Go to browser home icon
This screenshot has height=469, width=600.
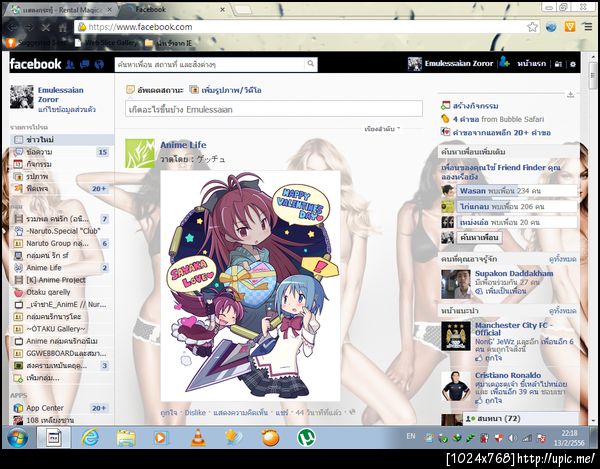[x=62, y=27]
